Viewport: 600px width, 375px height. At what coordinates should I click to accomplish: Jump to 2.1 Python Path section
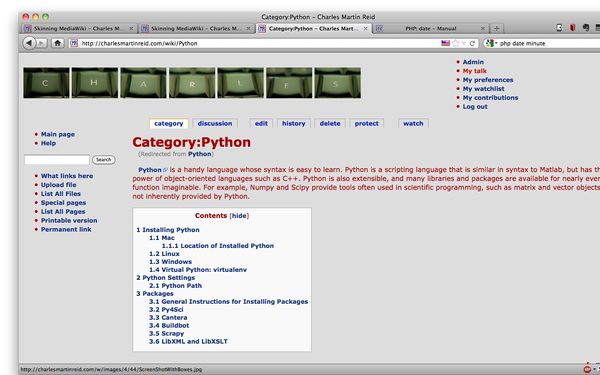[x=175, y=286]
